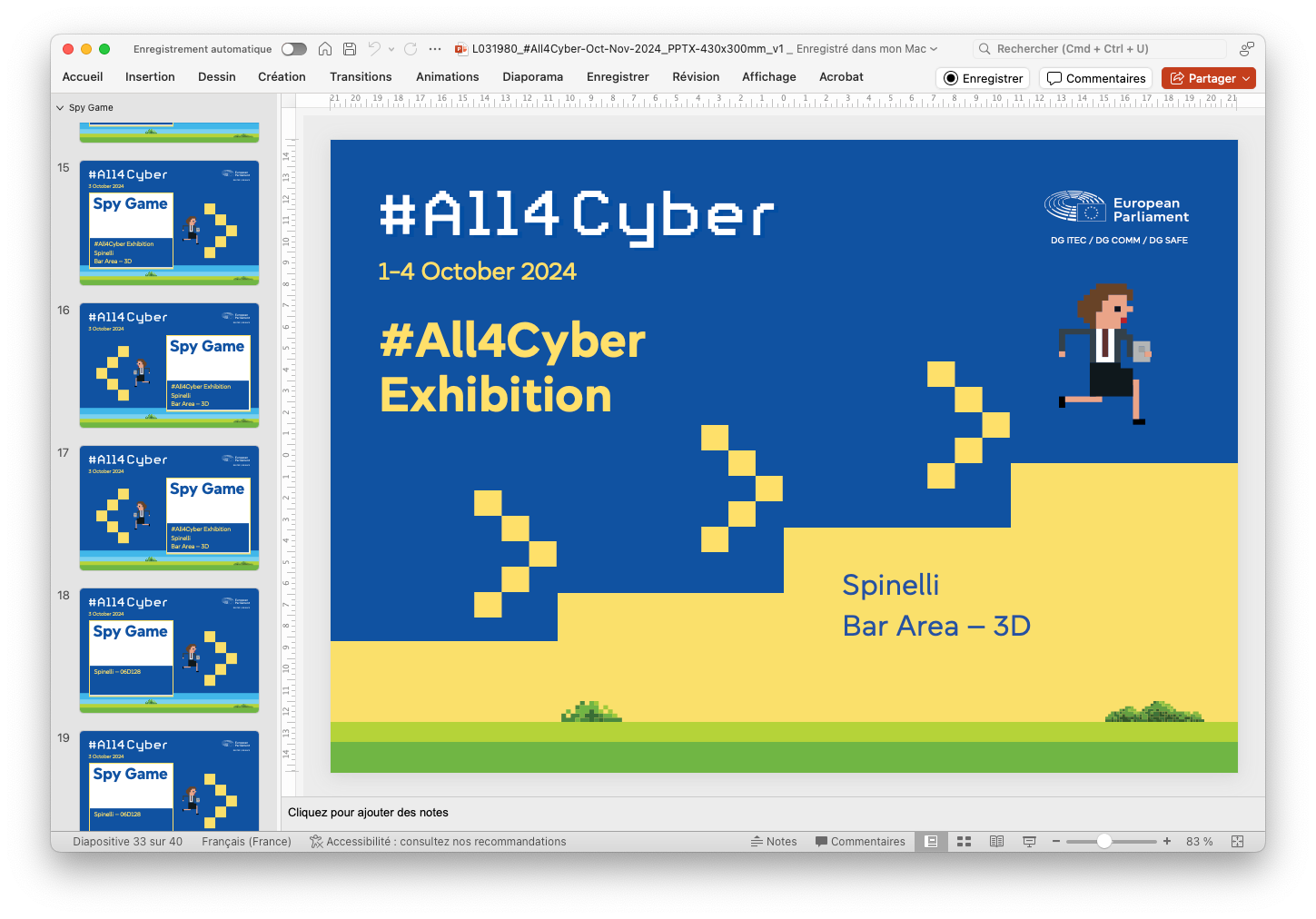Click the running pixel character image

[1104, 353]
